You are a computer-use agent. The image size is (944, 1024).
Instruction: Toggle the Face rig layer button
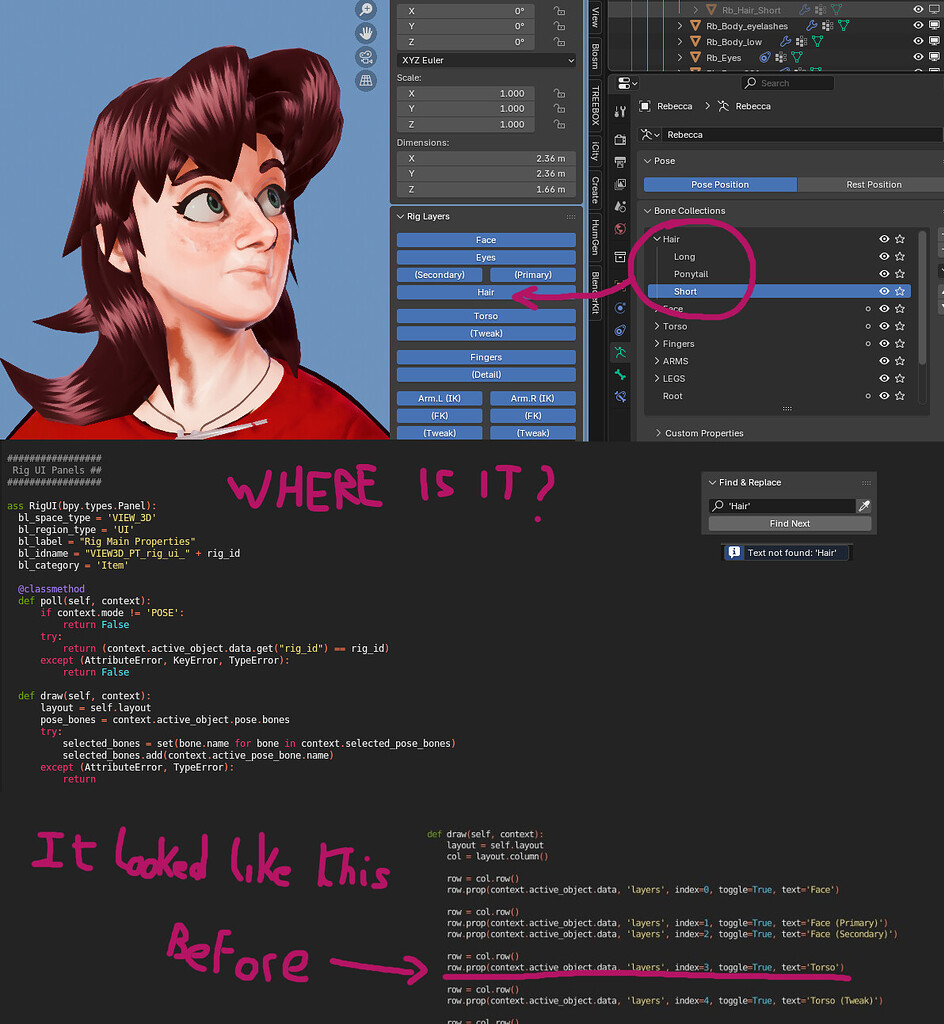pyautogui.click(x=486, y=240)
